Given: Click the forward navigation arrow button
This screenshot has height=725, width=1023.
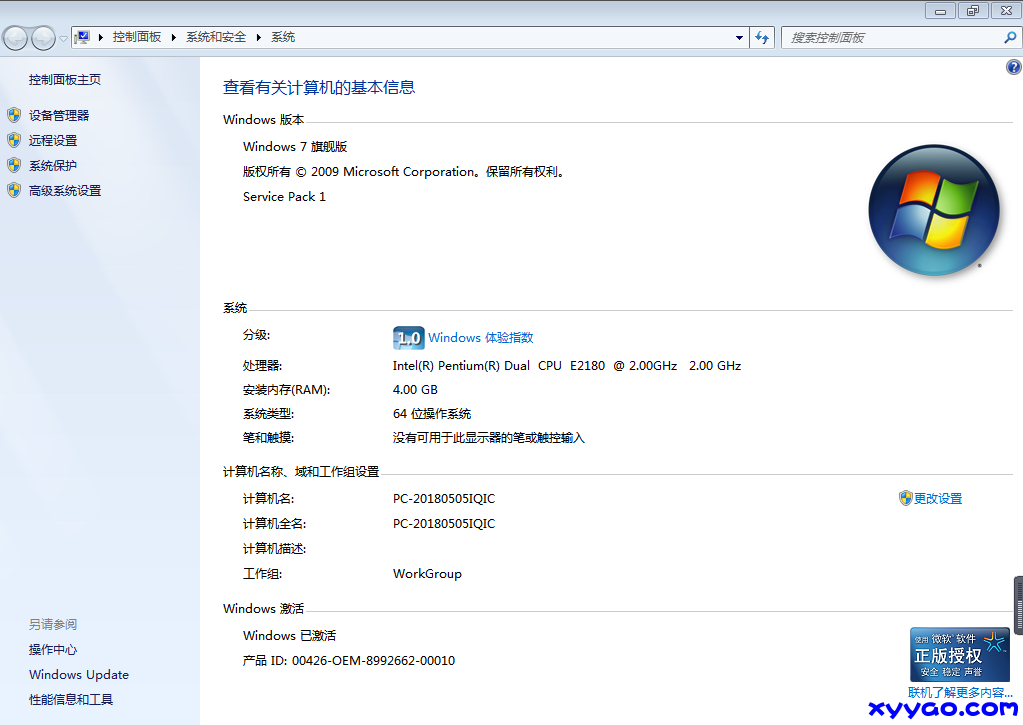Looking at the screenshot, I should (x=43, y=38).
